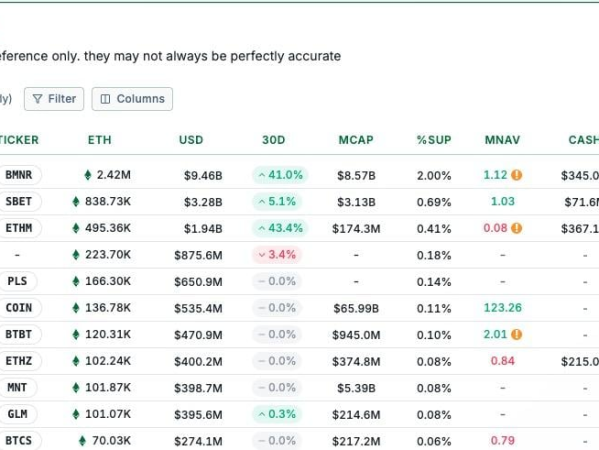Click the $5.39B market cap cell

pos(356,388)
